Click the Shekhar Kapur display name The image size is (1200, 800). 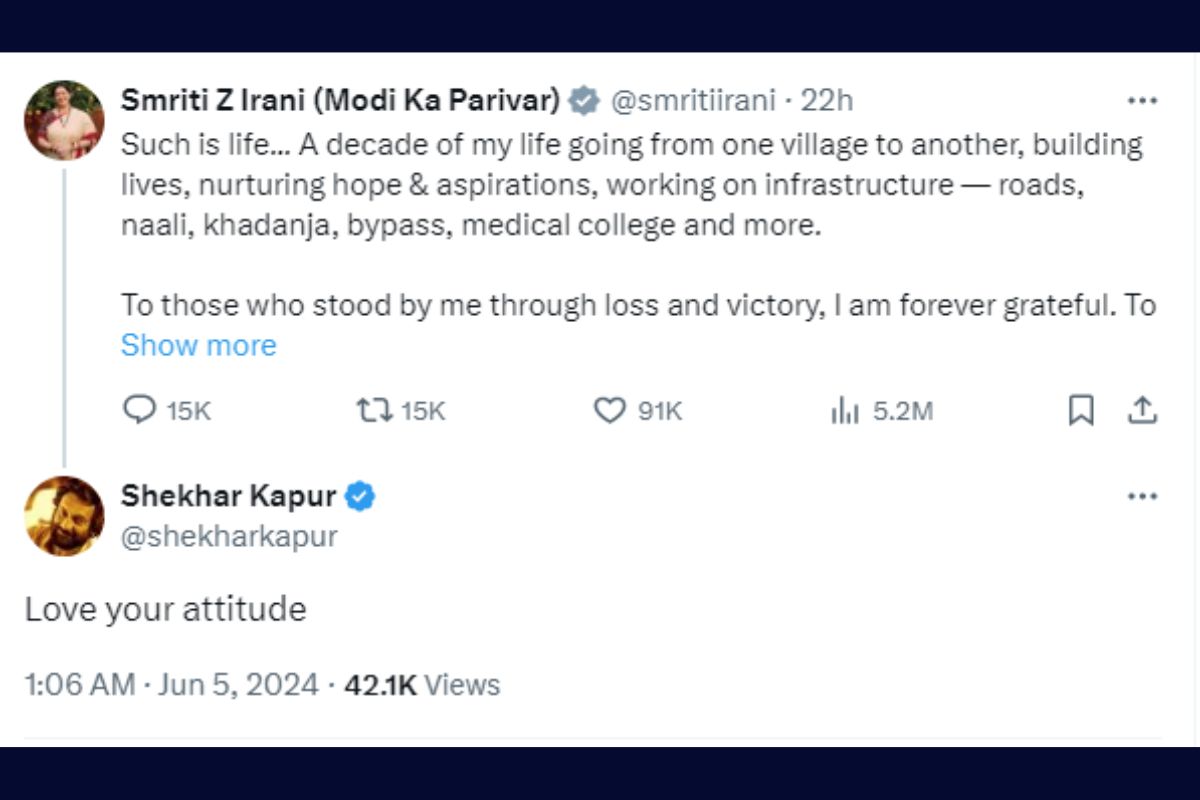(228, 495)
